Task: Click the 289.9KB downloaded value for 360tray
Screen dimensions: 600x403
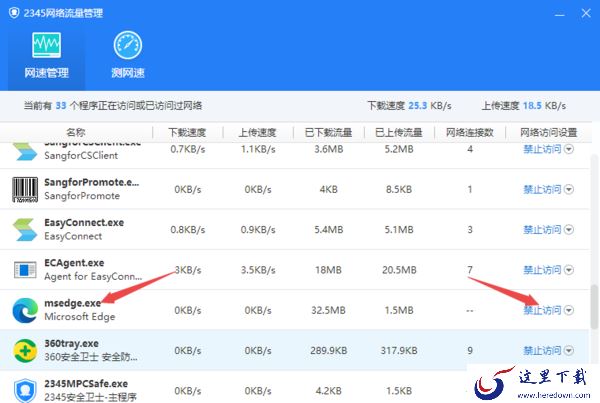Action: pos(328,350)
